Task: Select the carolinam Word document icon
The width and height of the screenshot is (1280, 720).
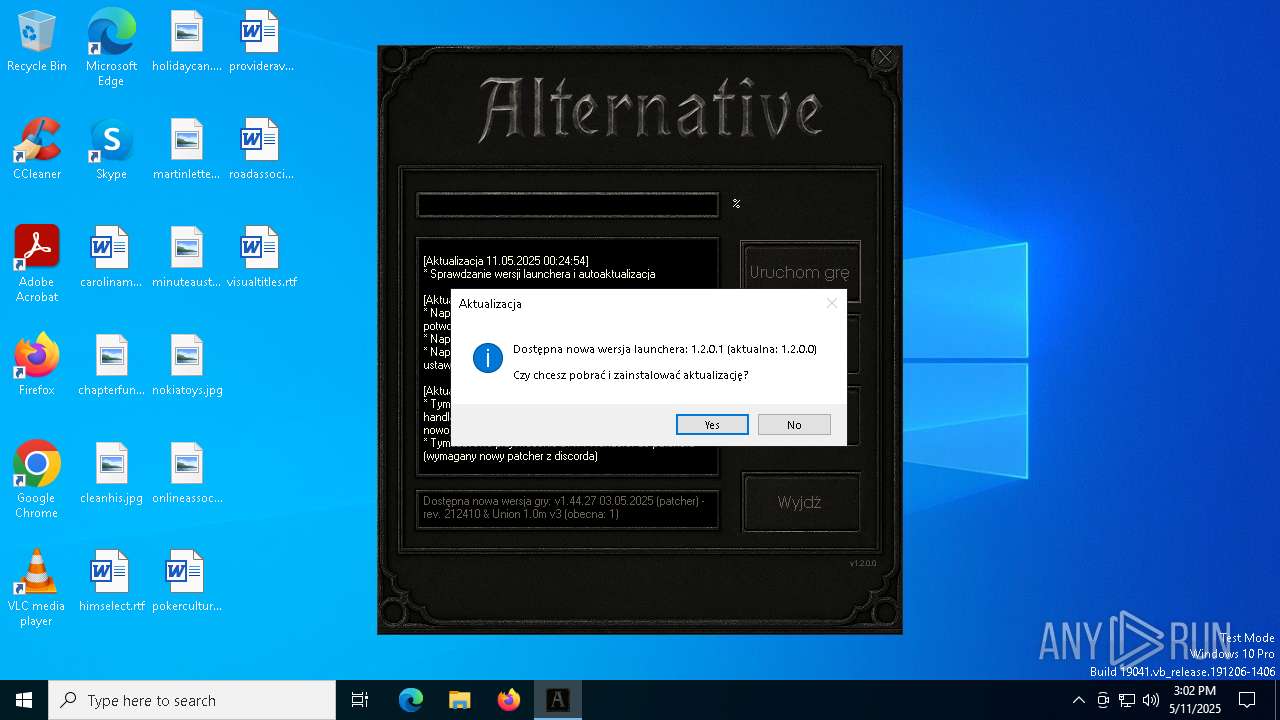Action: (x=111, y=258)
